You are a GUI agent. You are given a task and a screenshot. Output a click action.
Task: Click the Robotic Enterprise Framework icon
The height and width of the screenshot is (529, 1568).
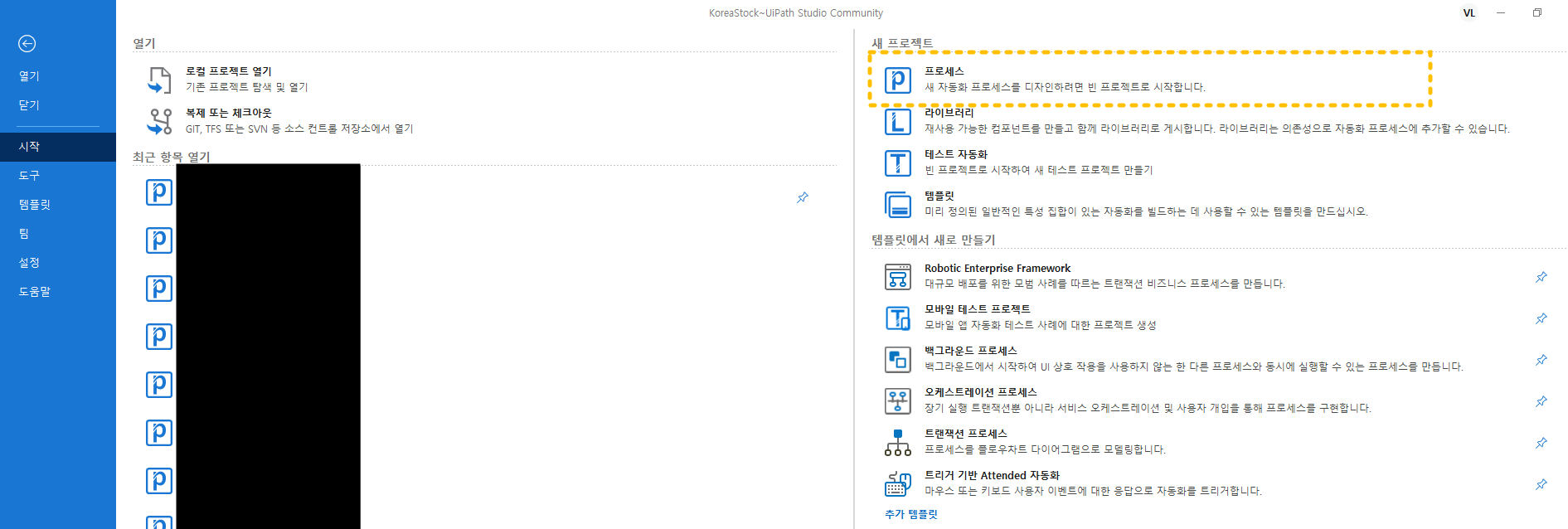898,277
